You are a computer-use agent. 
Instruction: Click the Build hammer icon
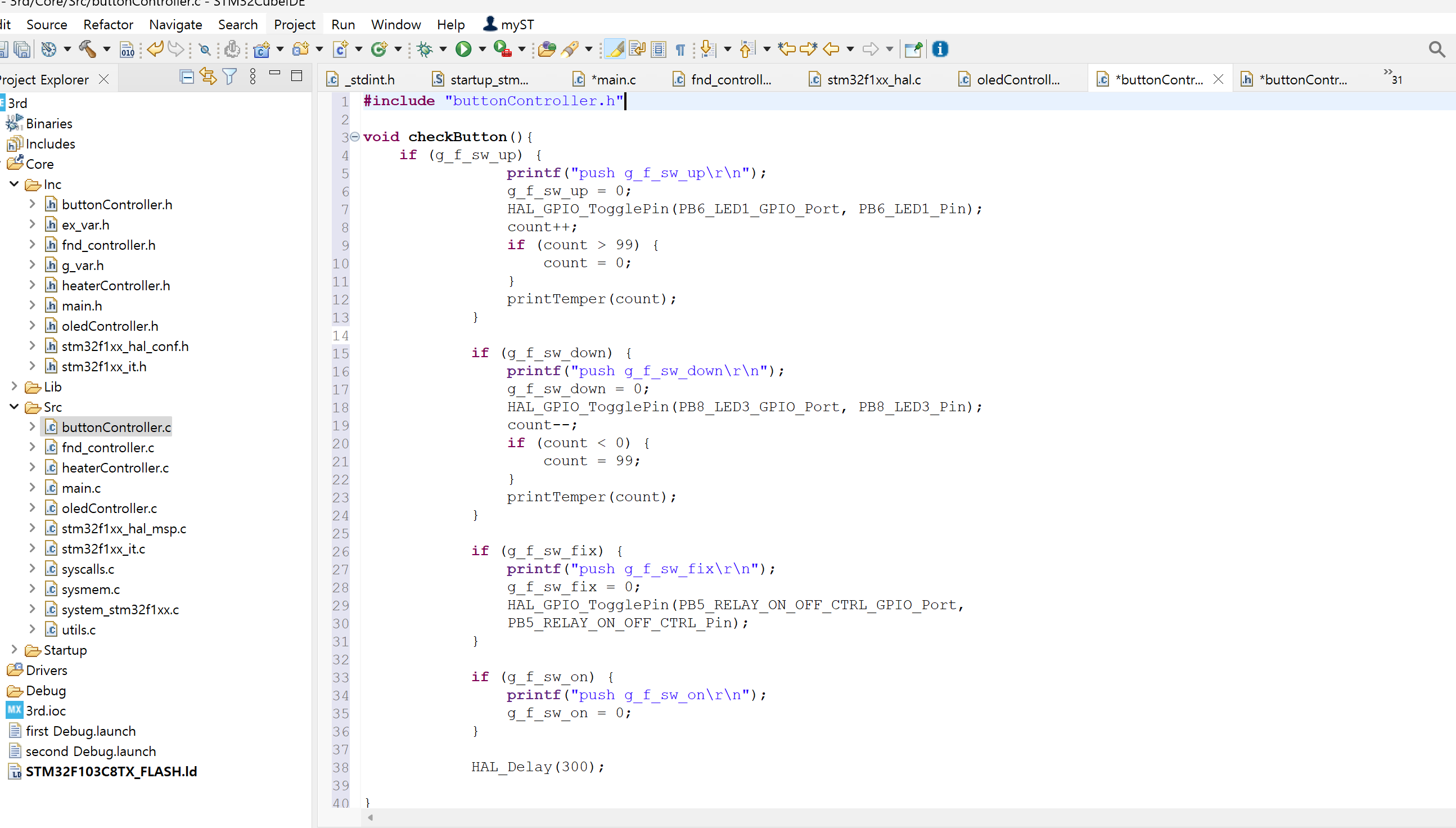click(x=87, y=49)
